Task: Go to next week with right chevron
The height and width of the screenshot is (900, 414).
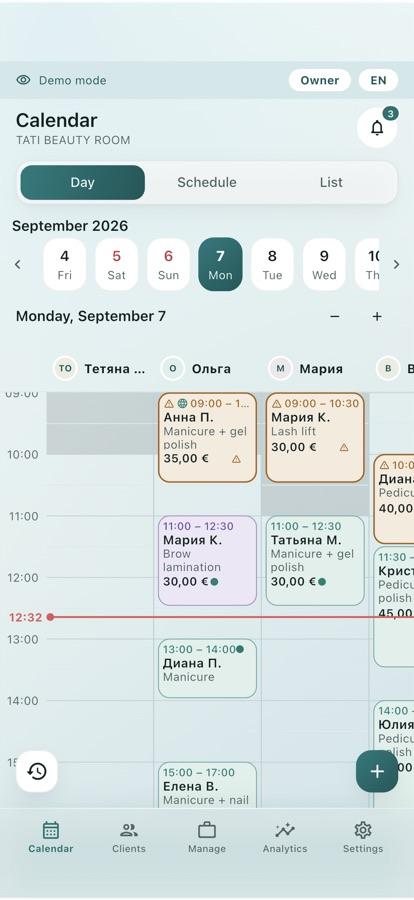Action: pos(396,264)
